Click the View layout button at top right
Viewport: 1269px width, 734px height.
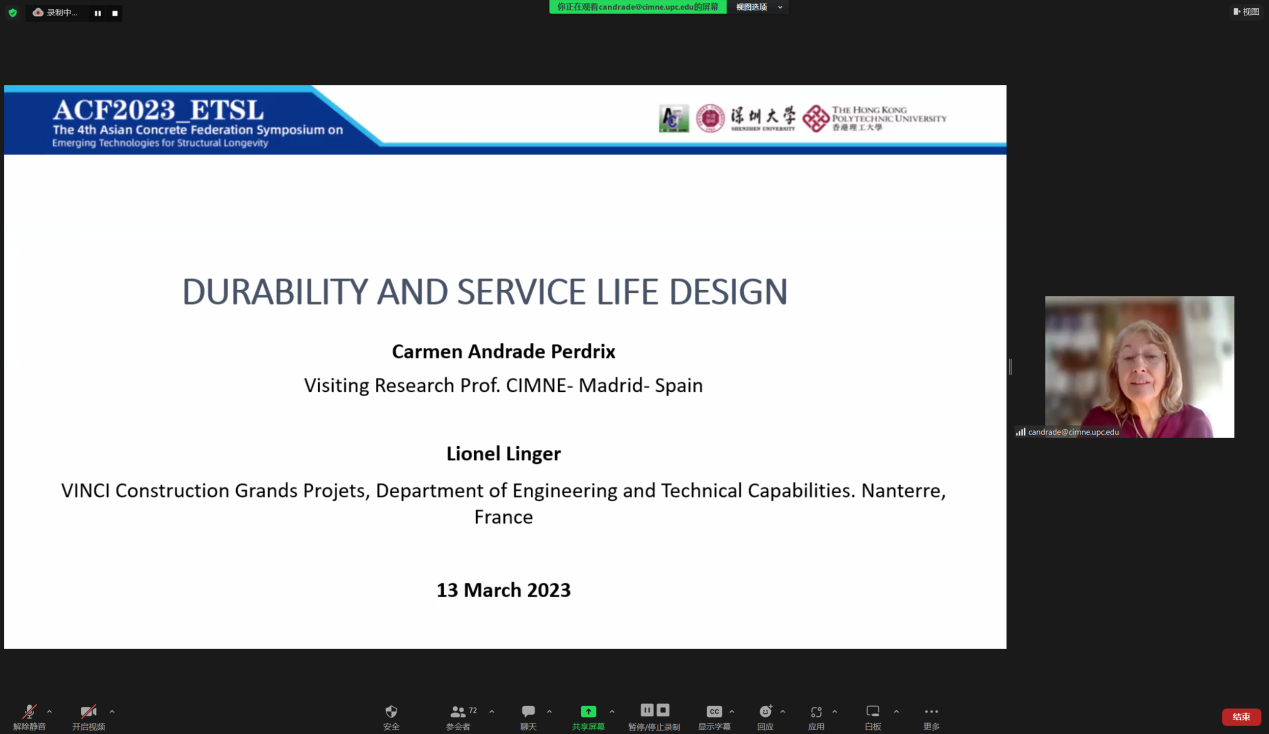(x=1246, y=12)
